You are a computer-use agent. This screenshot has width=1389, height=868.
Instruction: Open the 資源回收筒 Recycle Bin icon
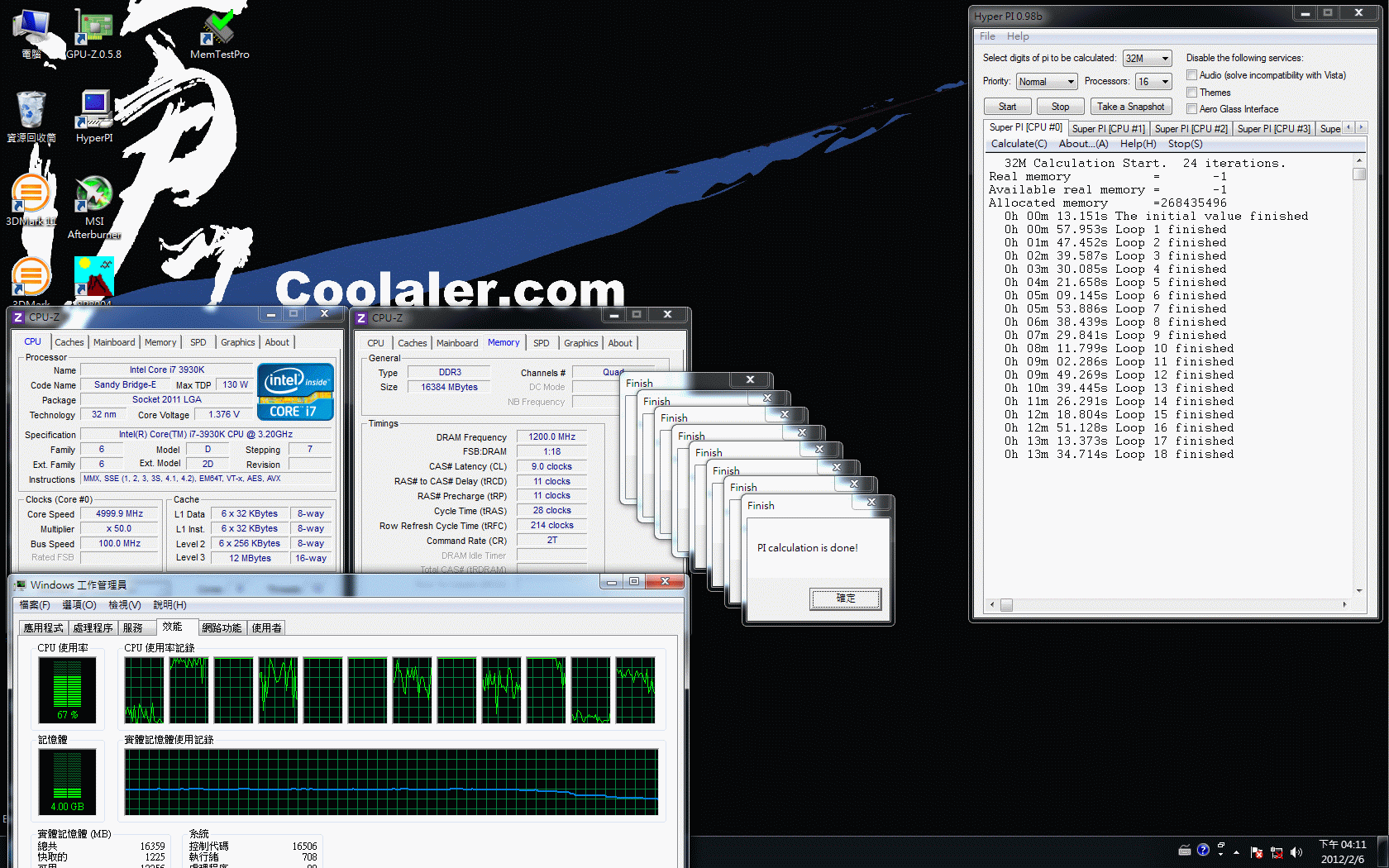(31, 117)
